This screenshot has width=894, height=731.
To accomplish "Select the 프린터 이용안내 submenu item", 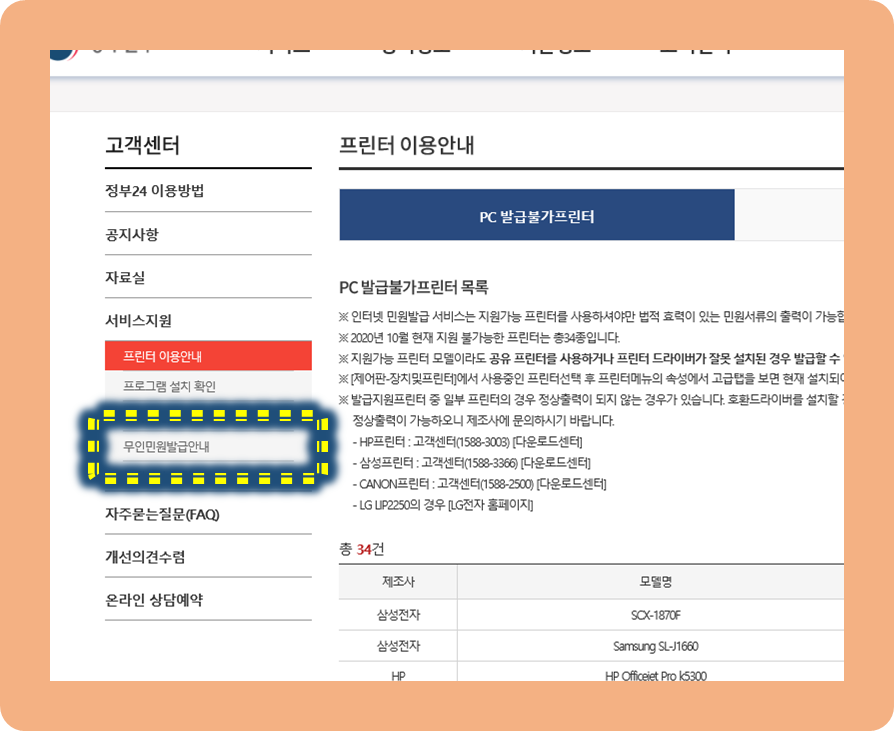I will click(x=208, y=356).
